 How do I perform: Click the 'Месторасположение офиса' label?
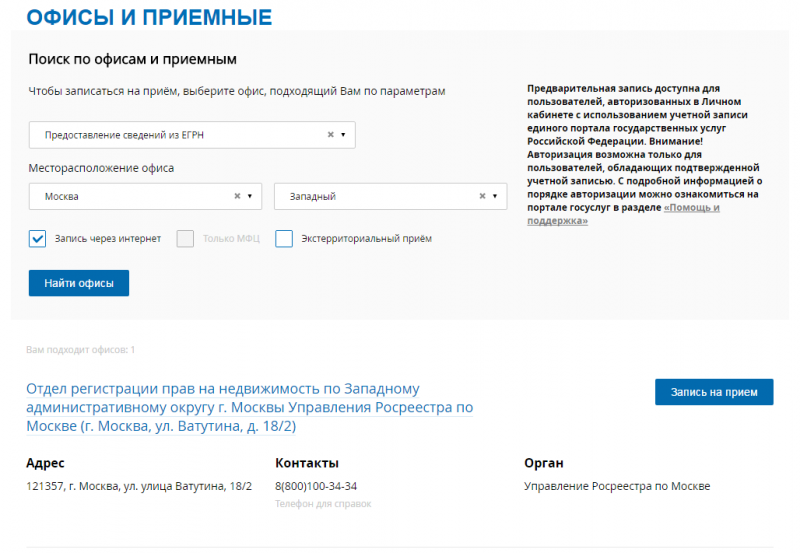click(101, 168)
